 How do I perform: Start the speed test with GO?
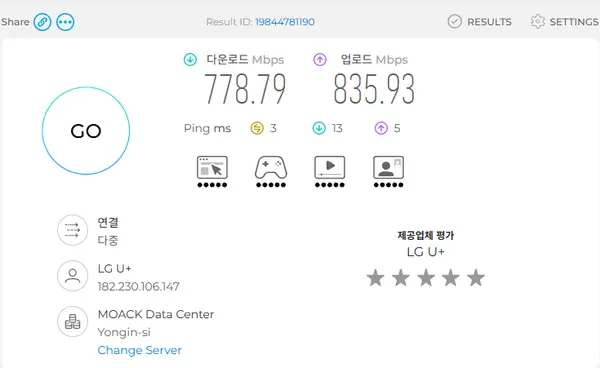(86, 131)
